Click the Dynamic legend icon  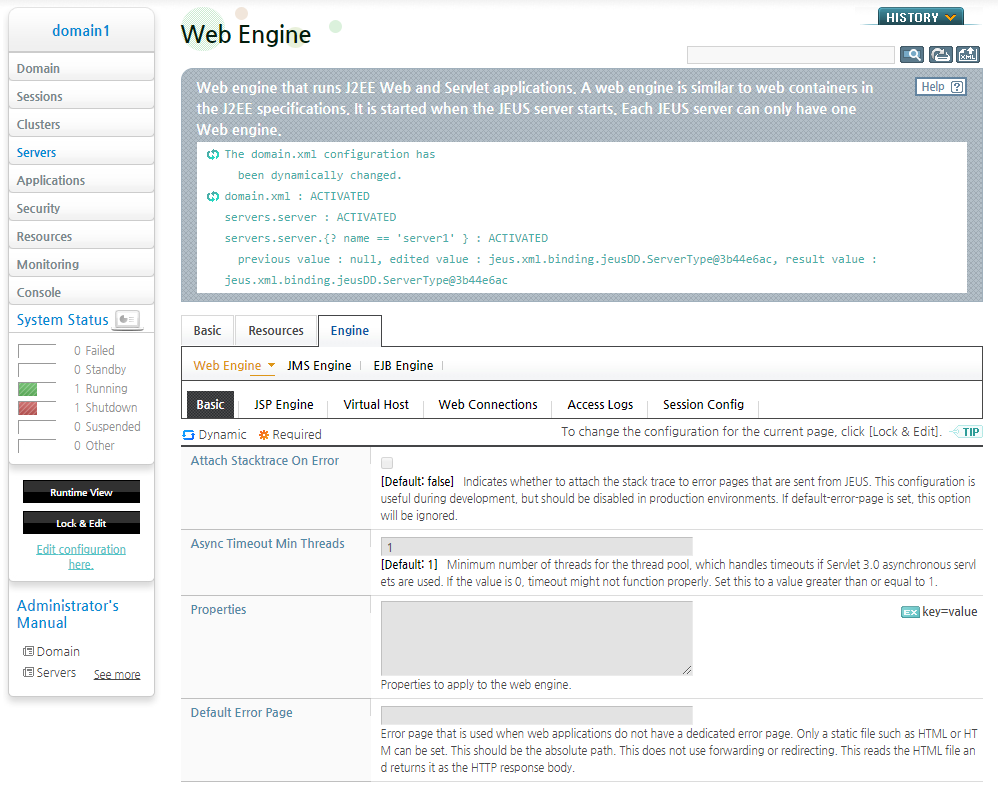pyautogui.click(x=188, y=435)
